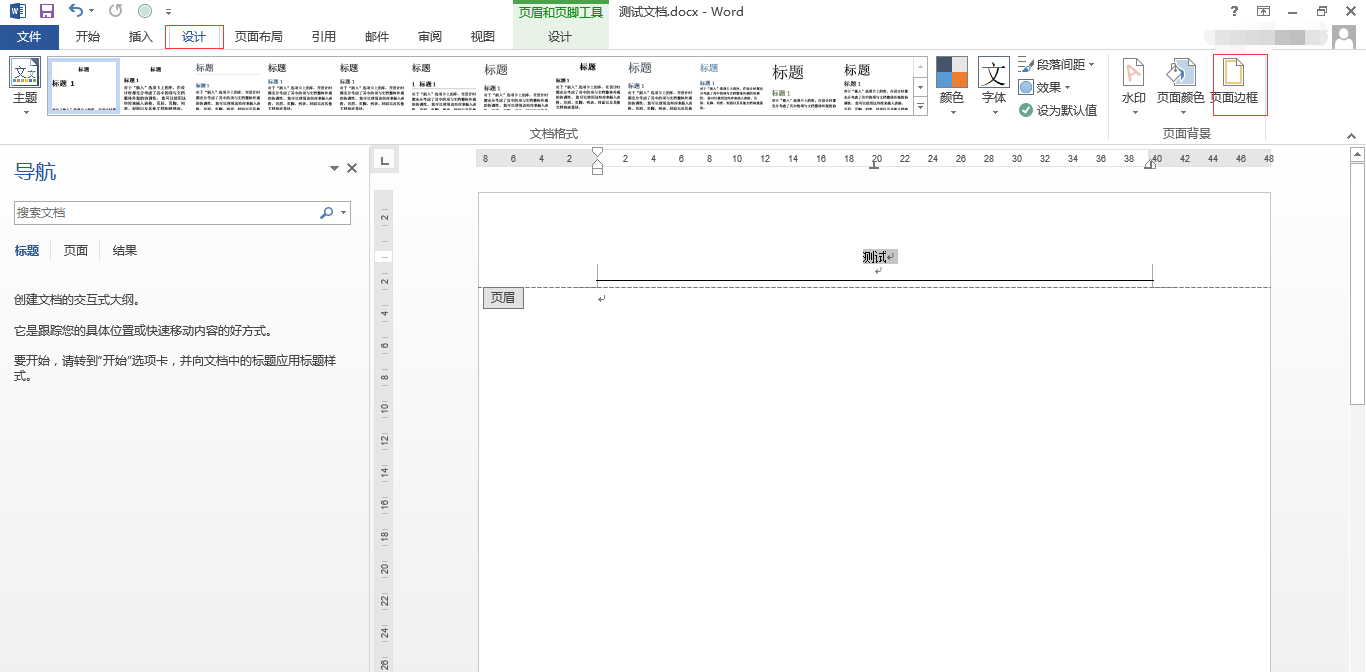Viewport: 1366px width, 672px height.
Task: Open the search options dropdown beside 搜索文档
Action: point(344,212)
